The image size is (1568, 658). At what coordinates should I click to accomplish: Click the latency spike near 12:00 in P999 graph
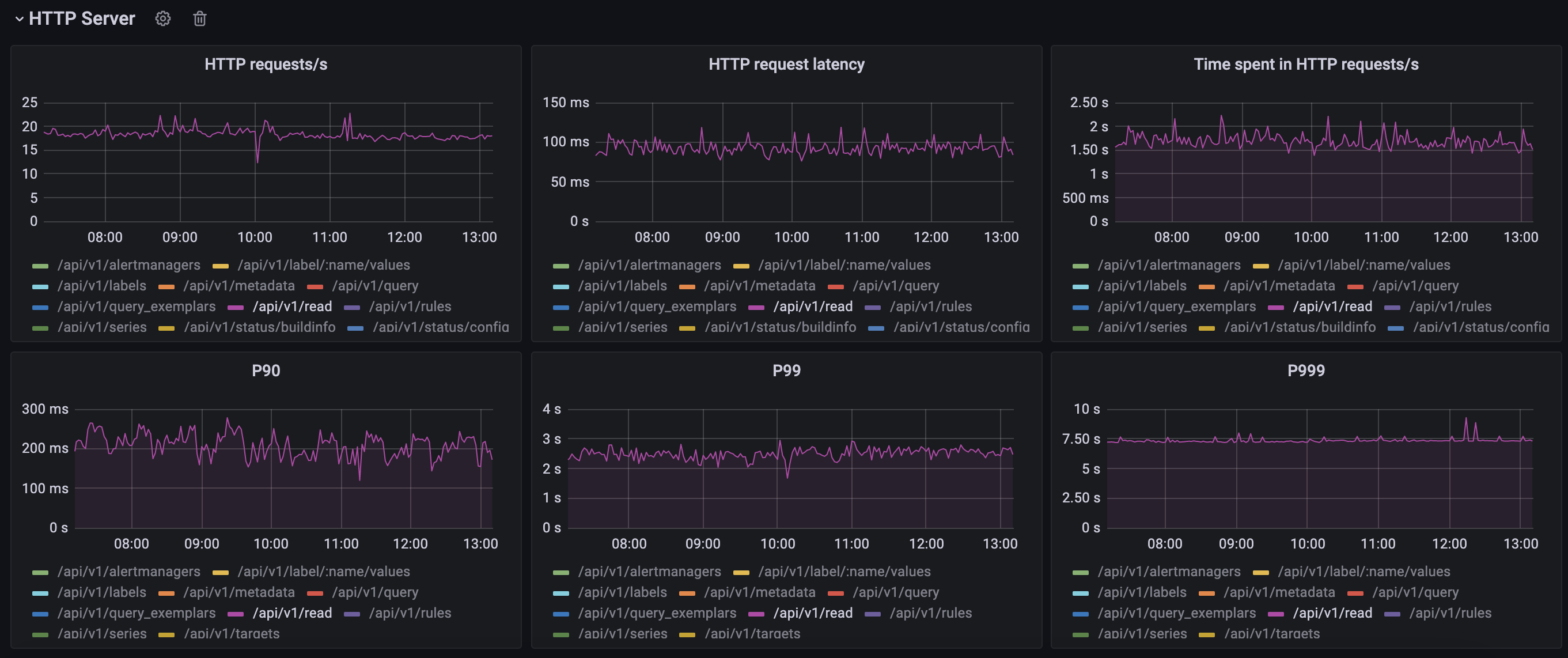tap(1465, 419)
